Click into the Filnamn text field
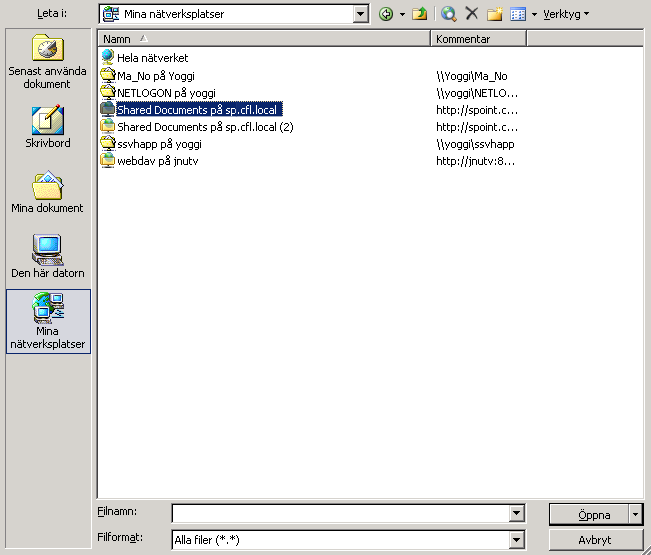This screenshot has width=651, height=555. pos(340,514)
